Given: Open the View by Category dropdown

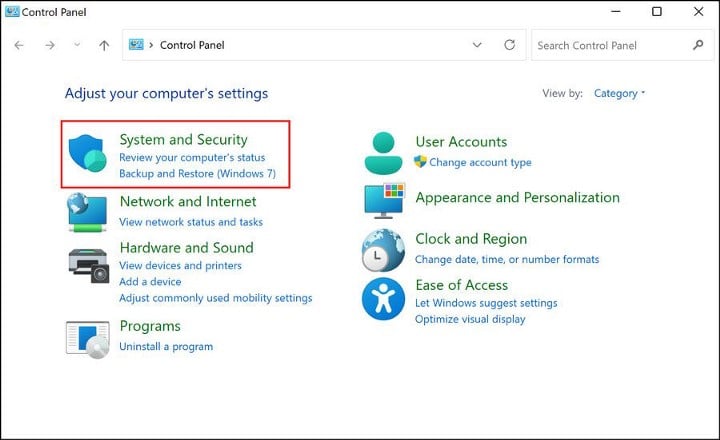Looking at the screenshot, I should pos(619,93).
